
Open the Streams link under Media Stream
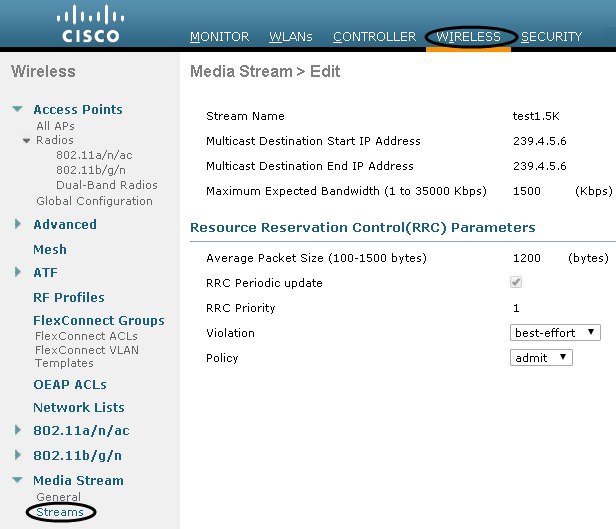click(60, 512)
